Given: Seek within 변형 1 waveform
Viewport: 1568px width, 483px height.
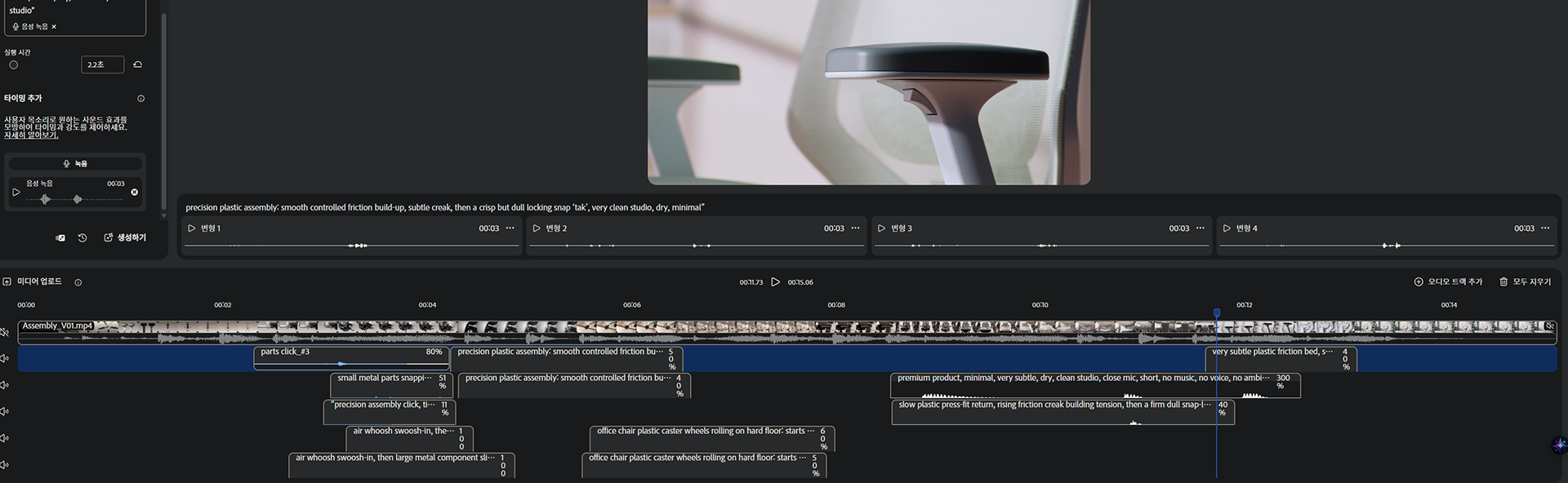Looking at the screenshot, I should (351, 246).
